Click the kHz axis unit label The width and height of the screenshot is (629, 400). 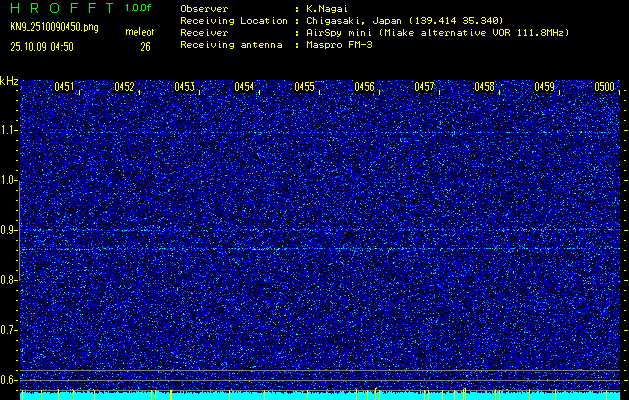[x=9, y=80]
